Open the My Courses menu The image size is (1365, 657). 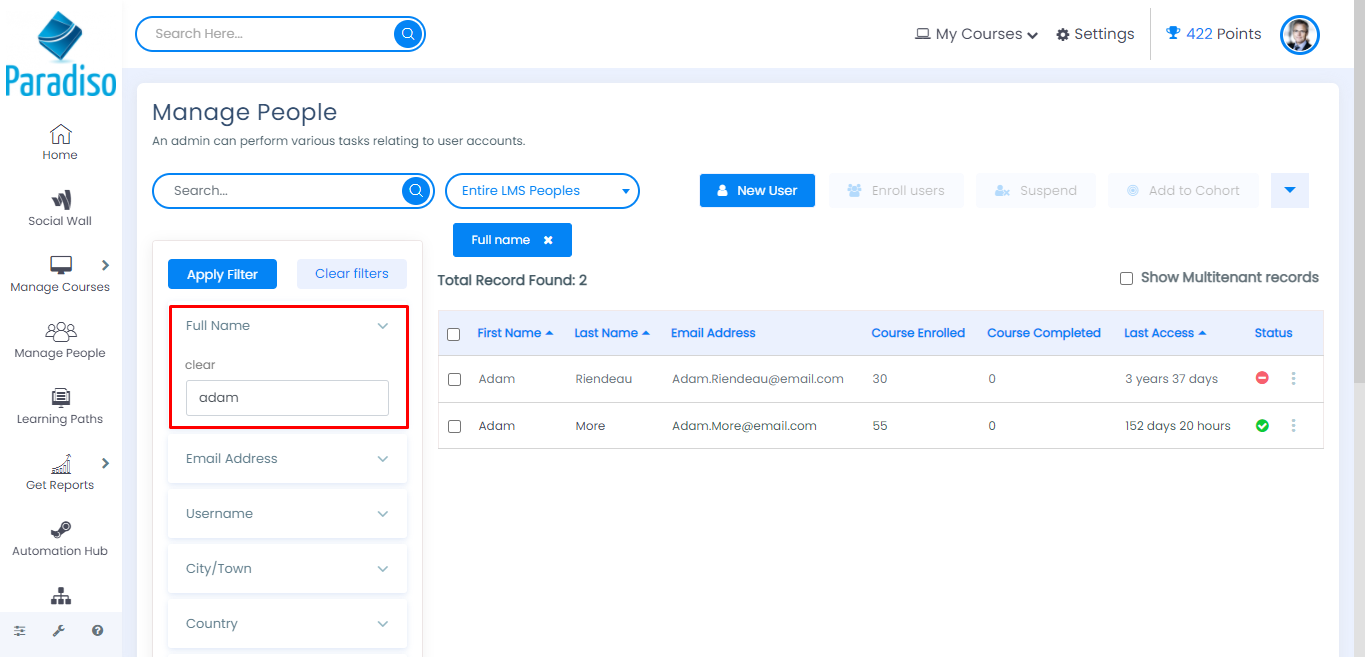pos(977,34)
